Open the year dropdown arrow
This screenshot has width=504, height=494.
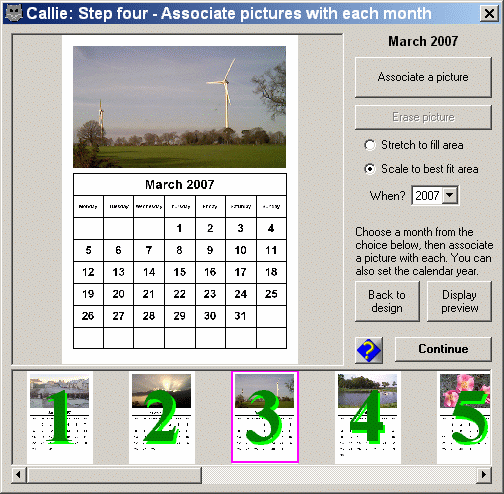pyautogui.click(x=450, y=195)
